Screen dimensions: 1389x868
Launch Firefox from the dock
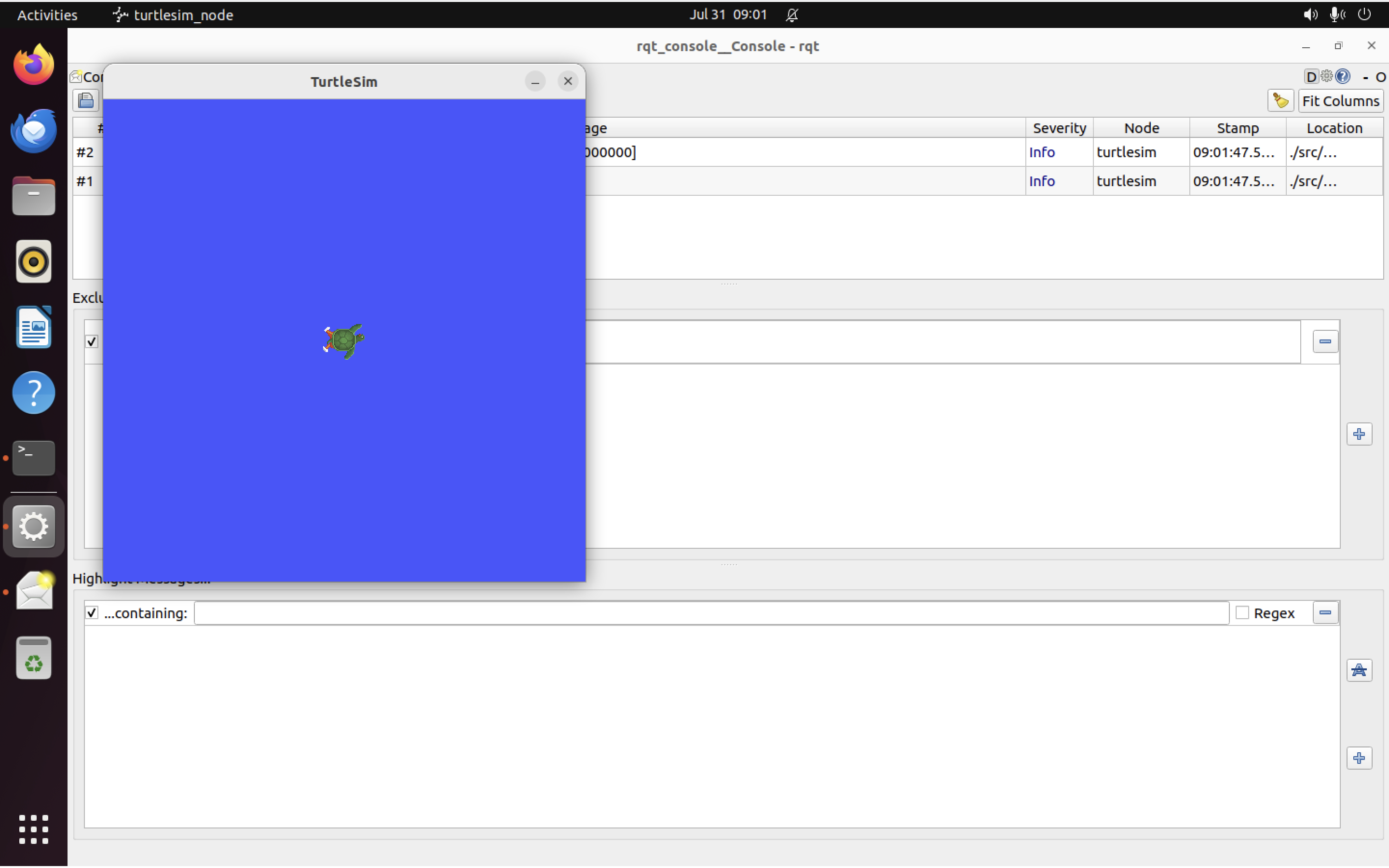(33, 64)
